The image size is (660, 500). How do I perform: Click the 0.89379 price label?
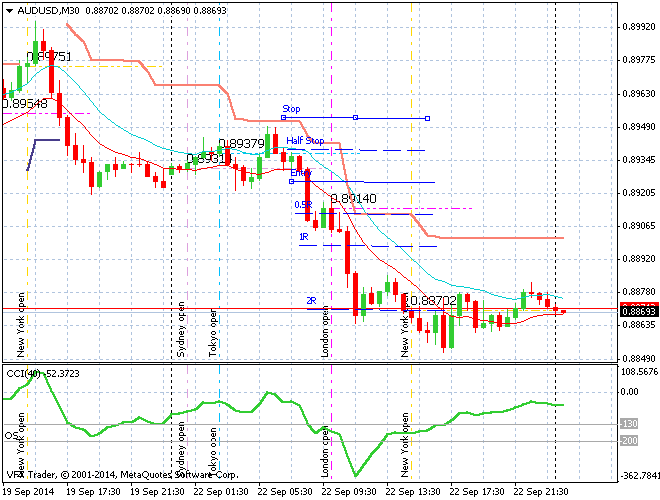click(x=241, y=144)
